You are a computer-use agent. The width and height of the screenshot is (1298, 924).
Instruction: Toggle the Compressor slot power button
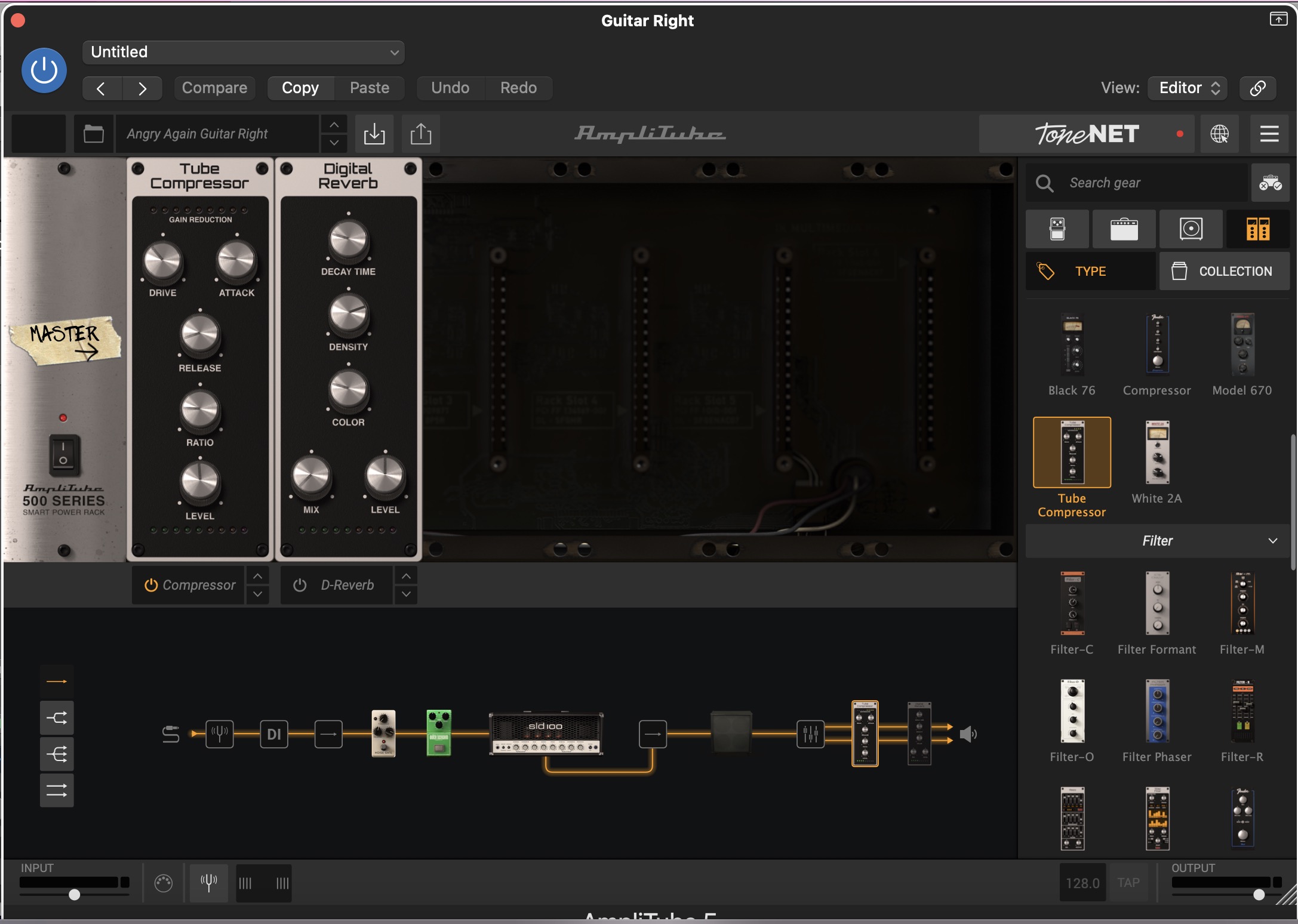pos(151,586)
